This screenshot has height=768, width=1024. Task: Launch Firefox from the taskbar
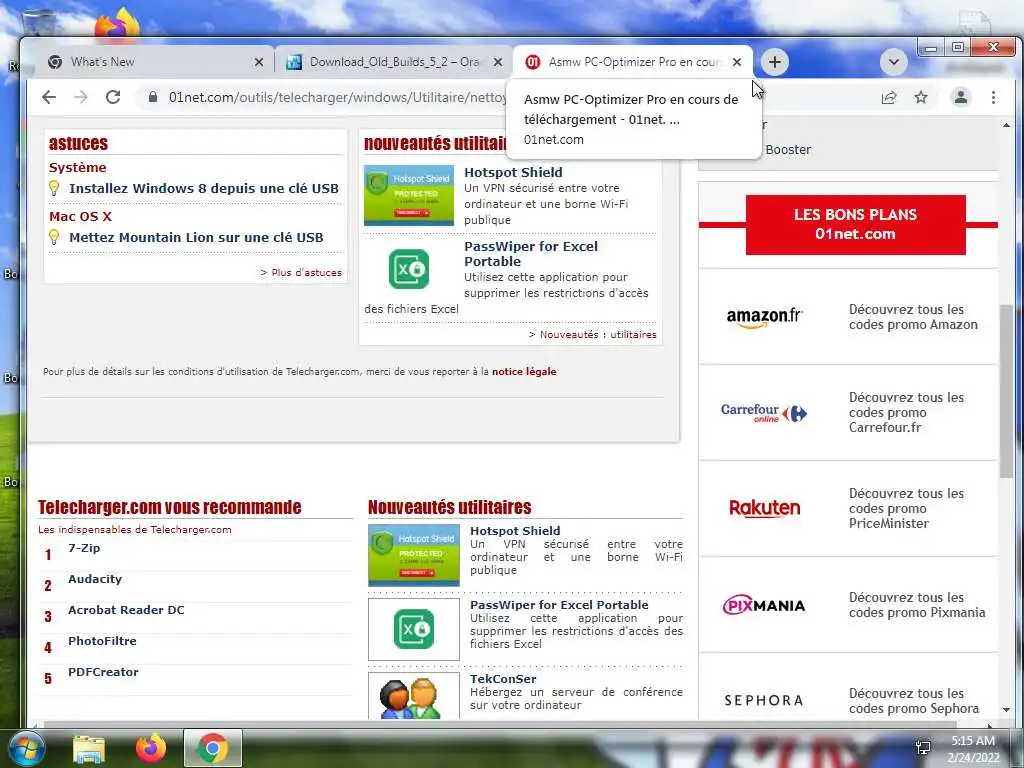151,748
